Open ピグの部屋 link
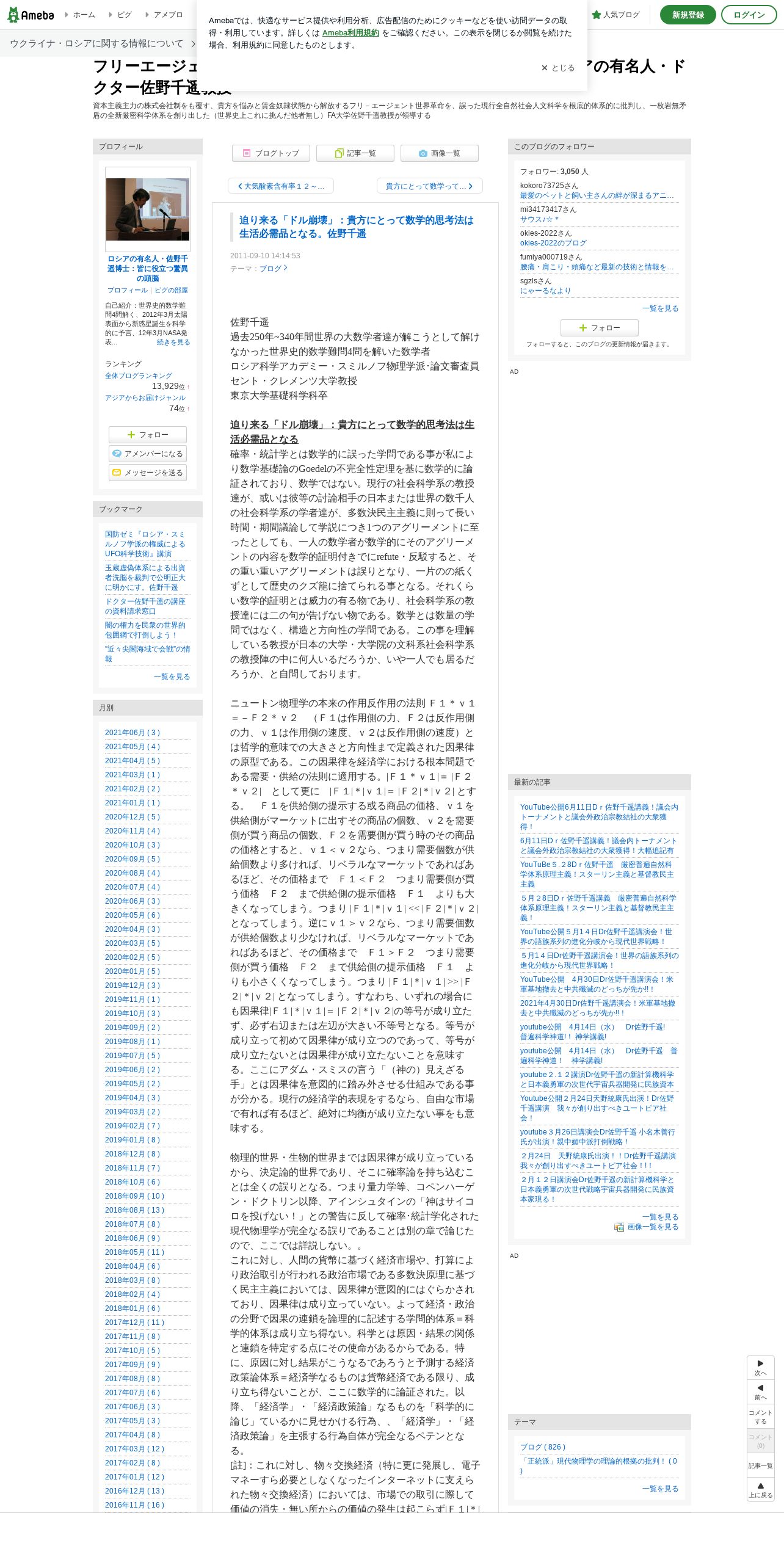 [x=172, y=291]
